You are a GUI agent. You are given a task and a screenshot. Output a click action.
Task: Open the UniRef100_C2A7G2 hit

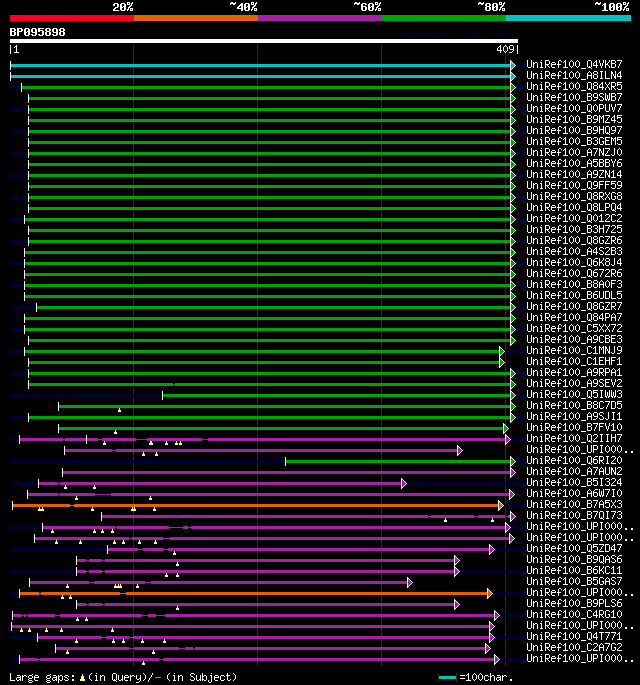tap(574, 647)
